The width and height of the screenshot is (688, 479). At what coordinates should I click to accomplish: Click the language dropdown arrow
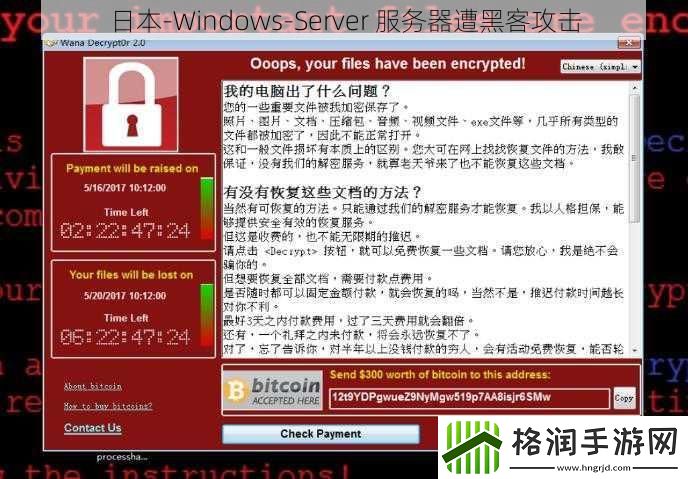635,67
